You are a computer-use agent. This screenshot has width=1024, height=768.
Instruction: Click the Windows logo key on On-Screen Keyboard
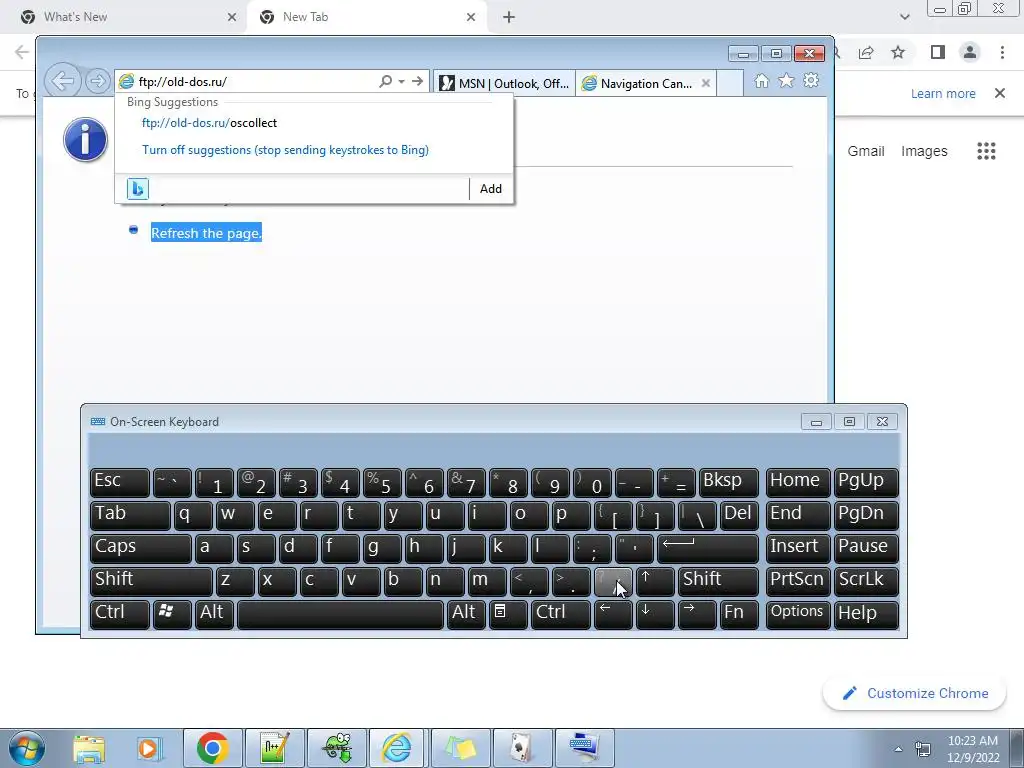coord(172,615)
